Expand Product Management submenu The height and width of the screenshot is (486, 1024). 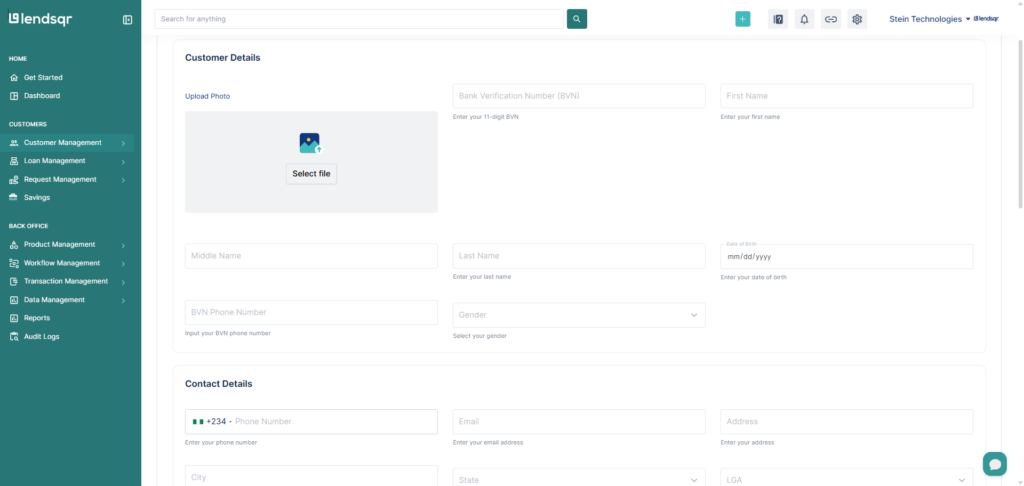tap(68, 245)
